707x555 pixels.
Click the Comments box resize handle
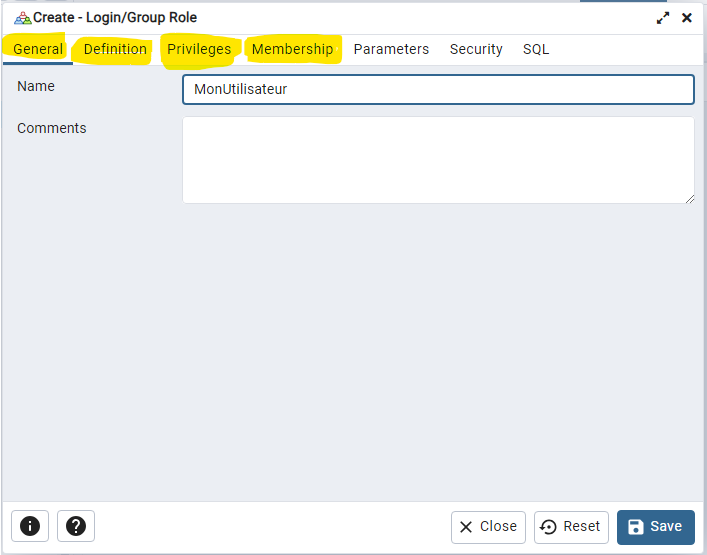click(x=689, y=199)
